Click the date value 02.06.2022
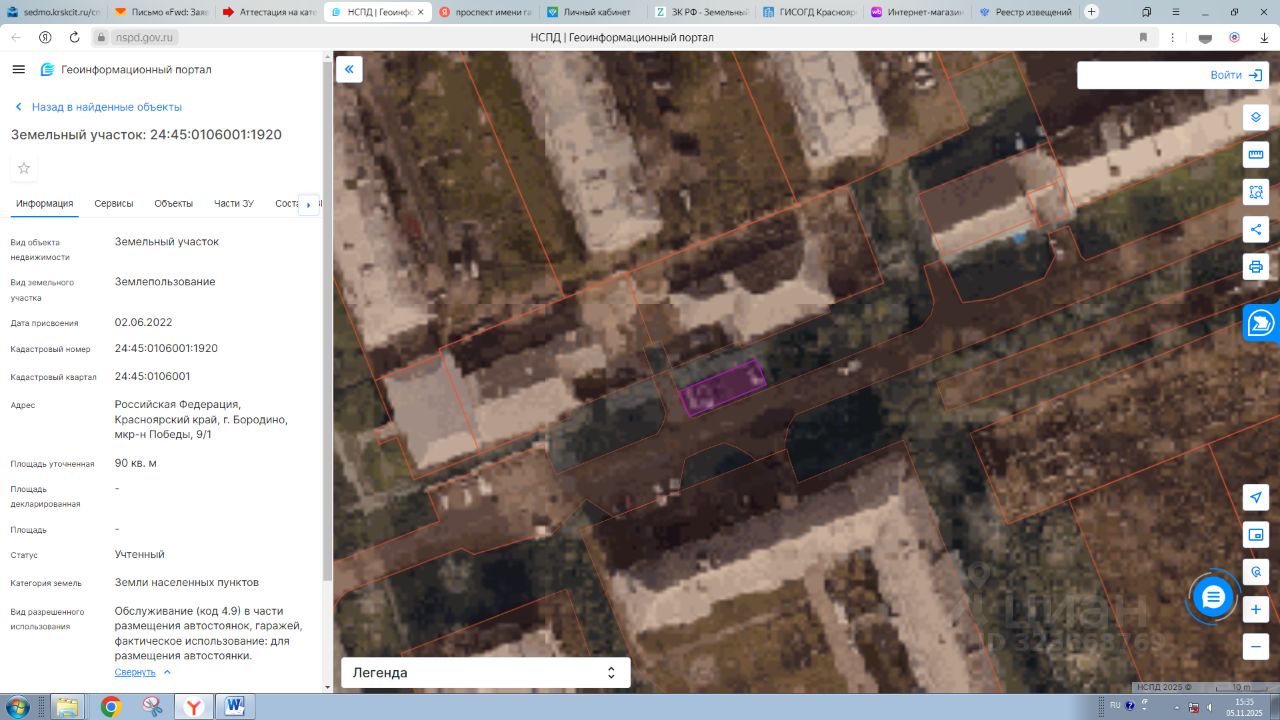This screenshot has width=1280, height=720. 144,323
